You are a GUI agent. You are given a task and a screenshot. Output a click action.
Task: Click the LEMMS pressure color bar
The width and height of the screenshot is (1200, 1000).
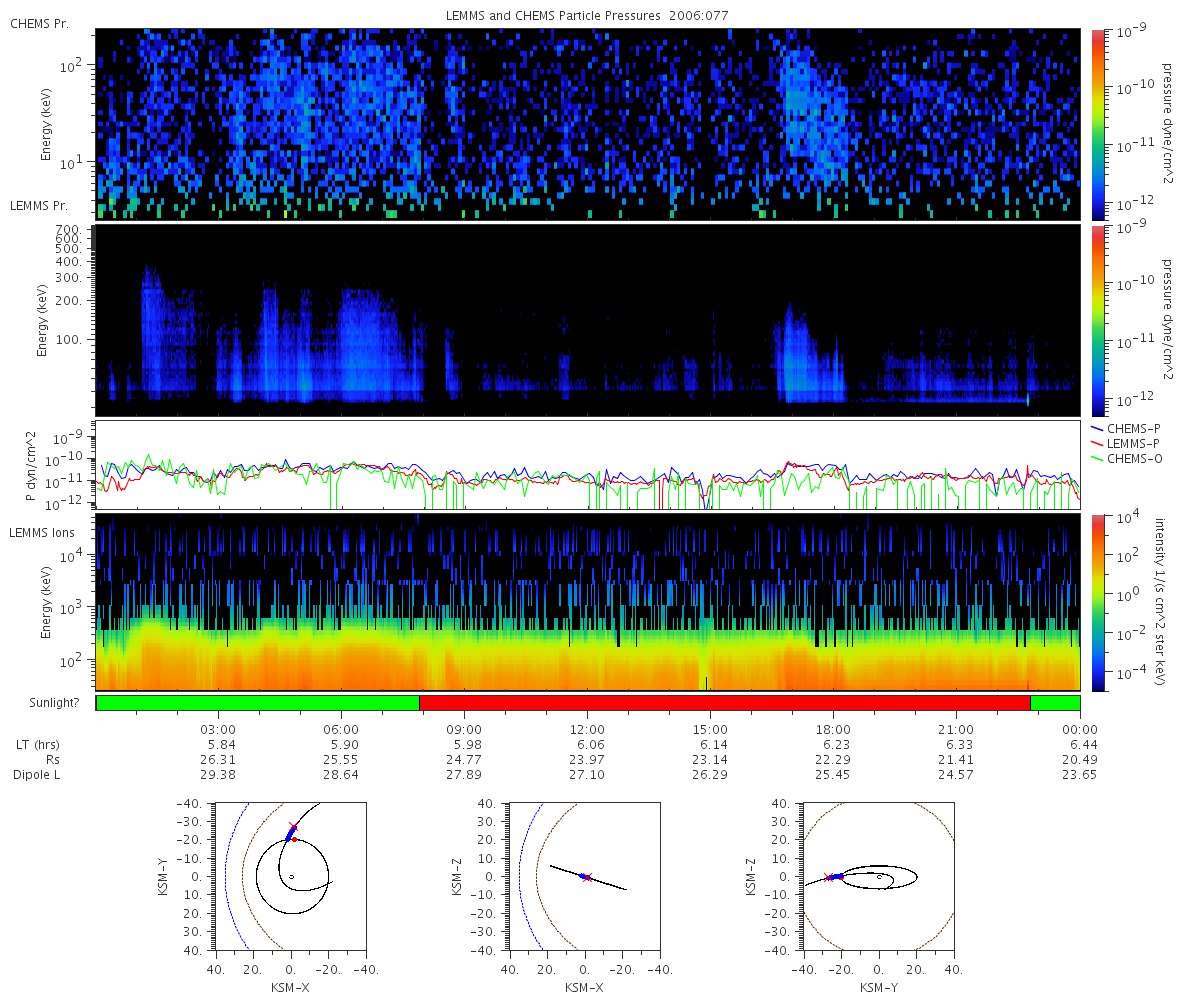tap(1095, 320)
